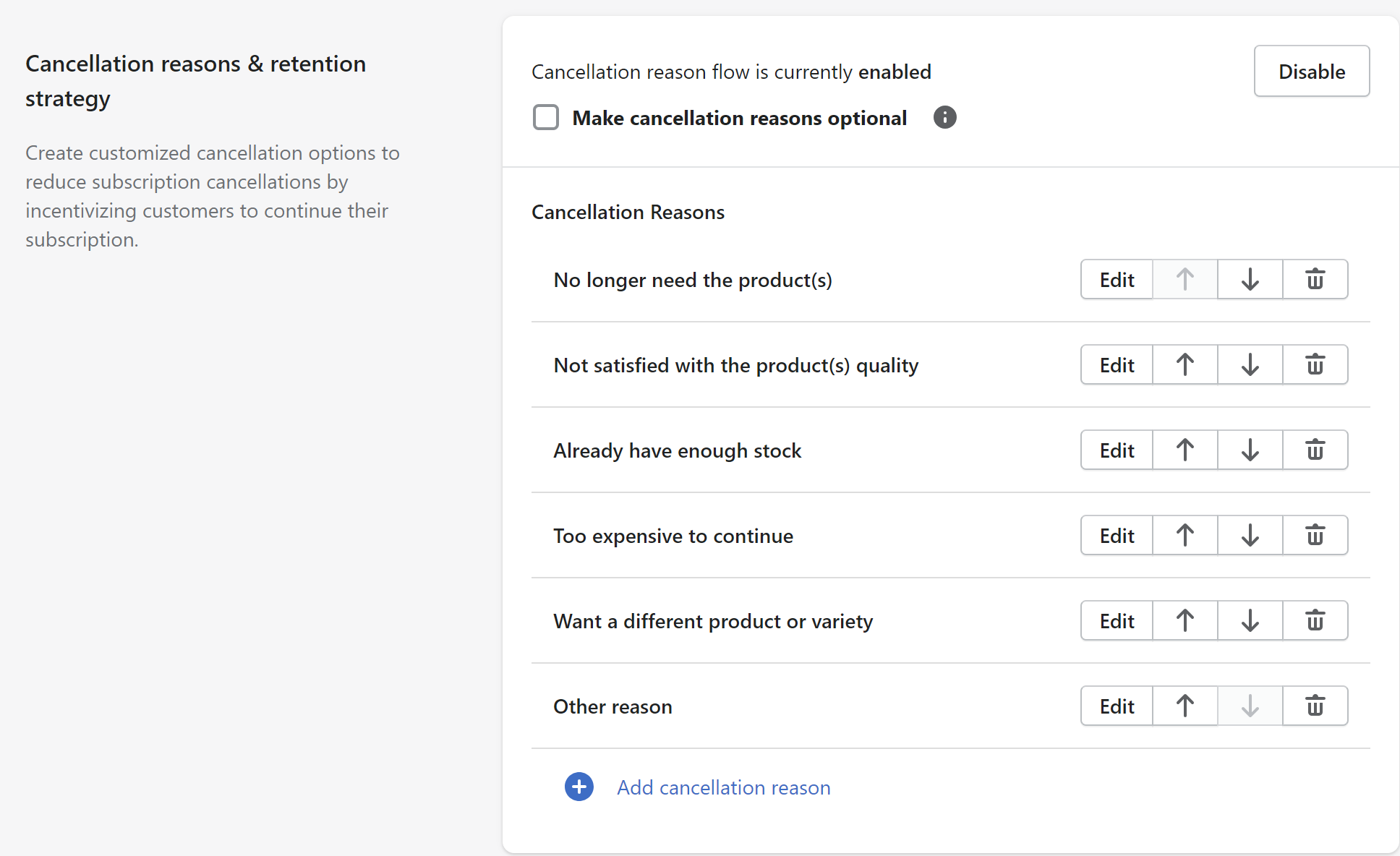1400x856 pixels.
Task: Move 'Not satisfied with product(s) quality' up
Action: [x=1185, y=364]
